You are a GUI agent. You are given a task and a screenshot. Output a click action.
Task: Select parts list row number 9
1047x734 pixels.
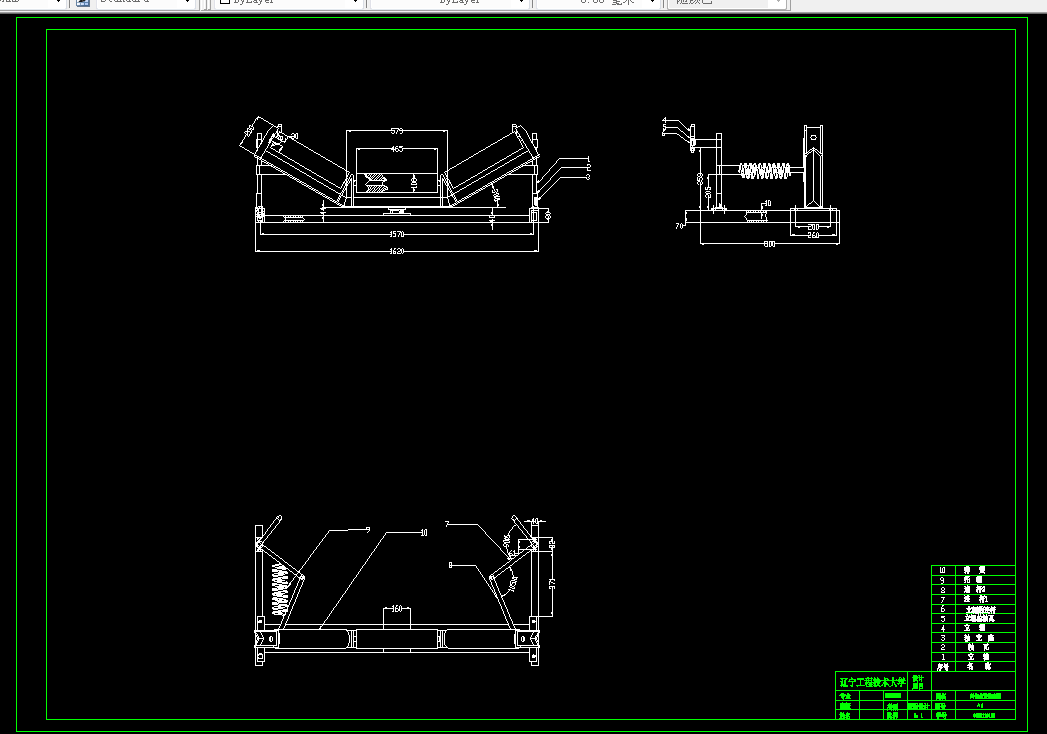pos(943,580)
